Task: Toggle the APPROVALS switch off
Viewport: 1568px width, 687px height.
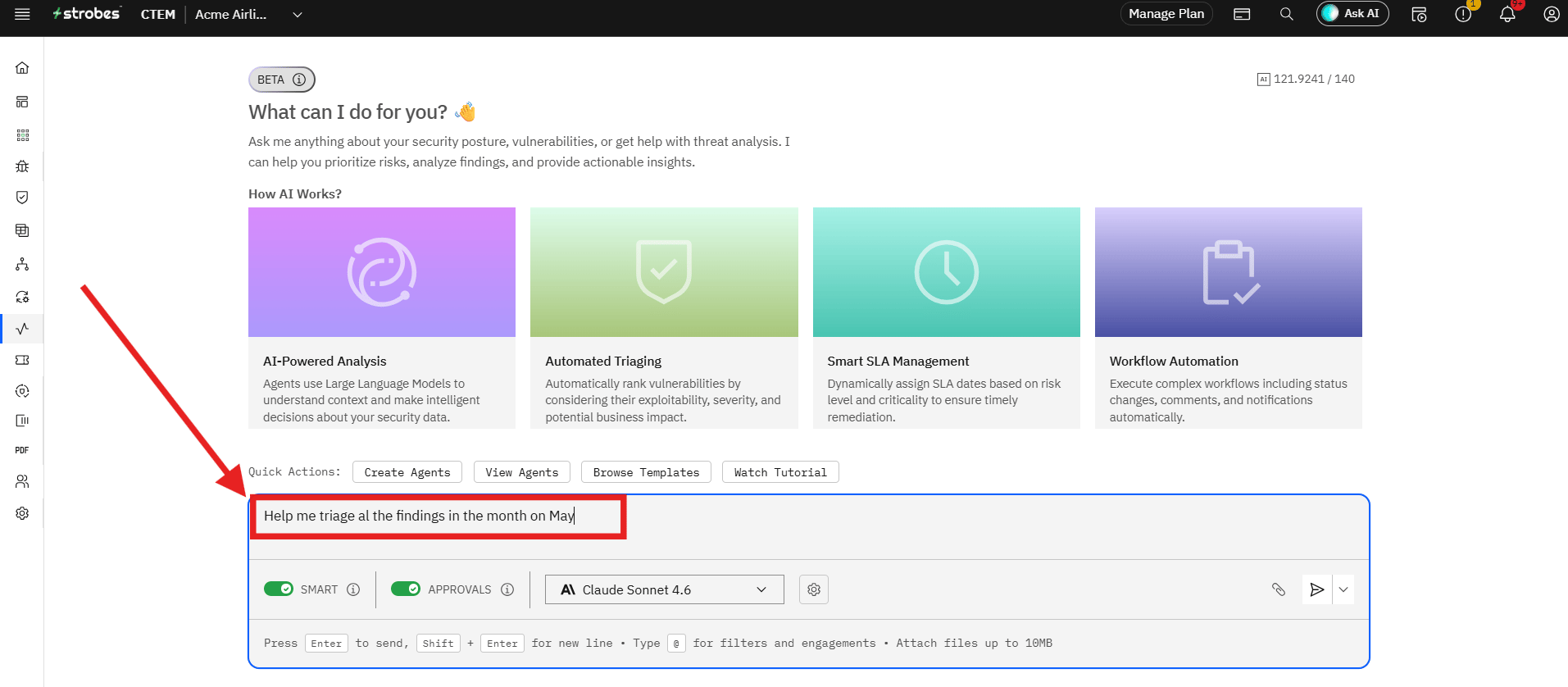Action: (406, 589)
